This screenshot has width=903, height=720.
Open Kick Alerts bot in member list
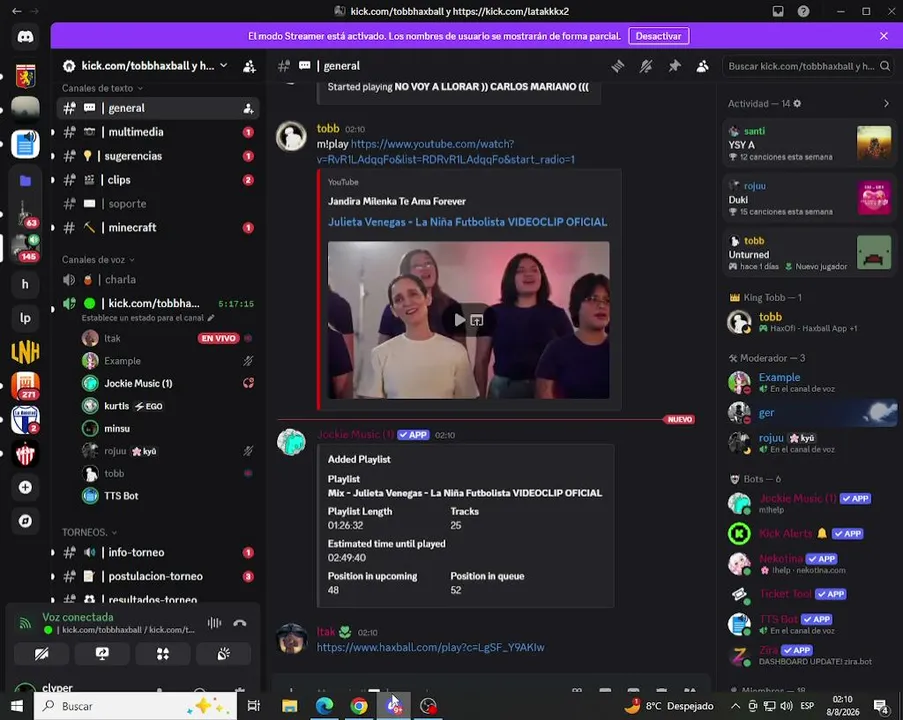tap(809, 534)
